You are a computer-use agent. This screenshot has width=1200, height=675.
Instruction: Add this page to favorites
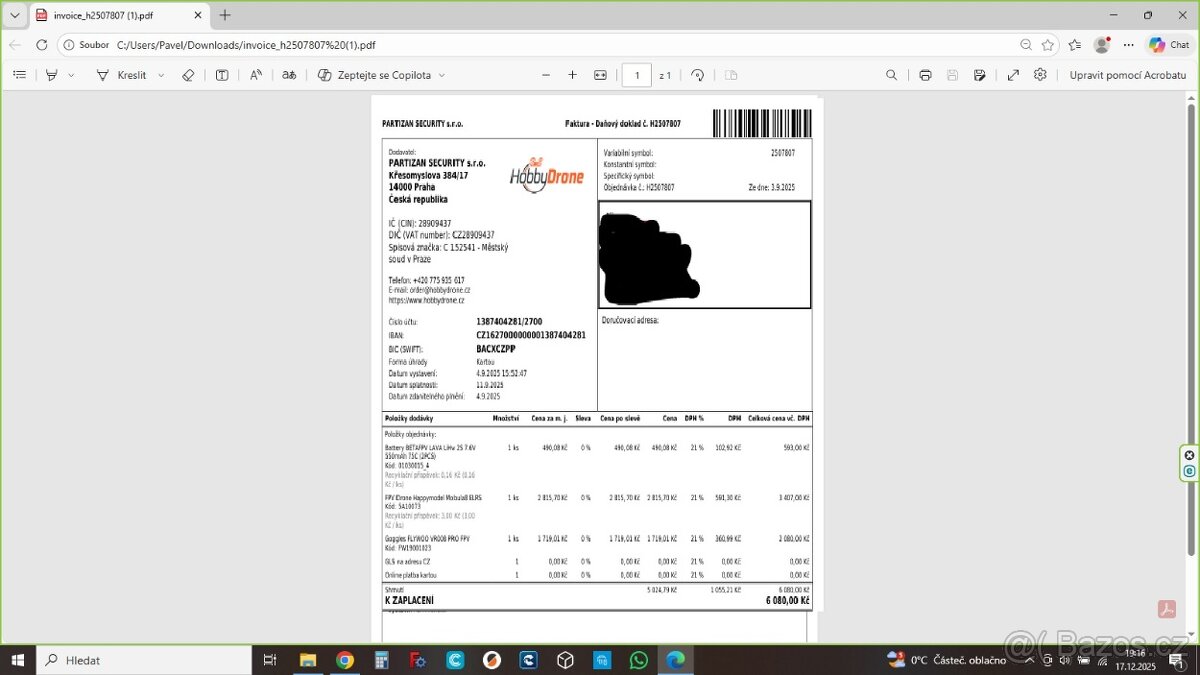pos(1047,45)
